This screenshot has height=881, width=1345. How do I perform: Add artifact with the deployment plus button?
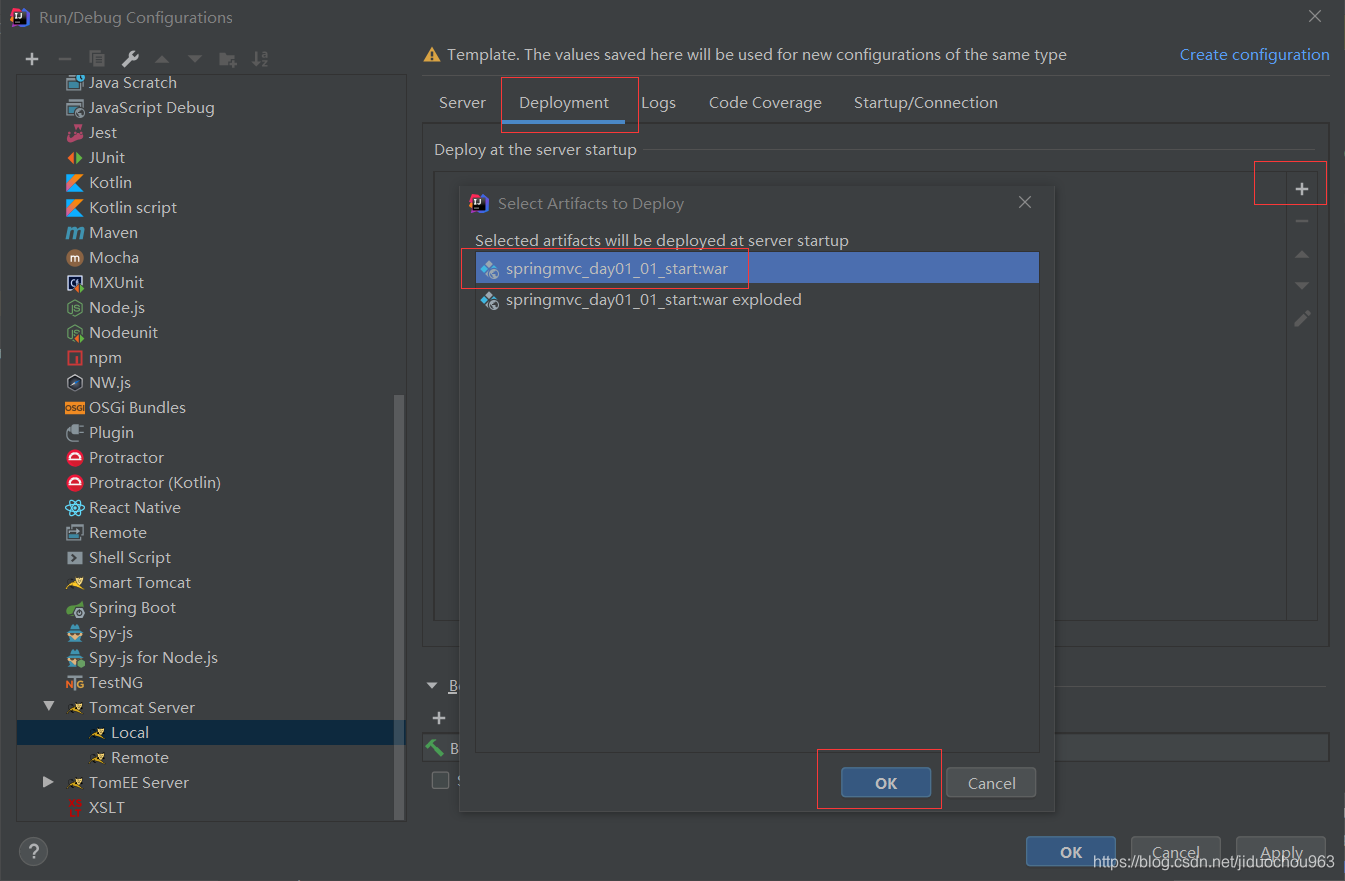click(1302, 189)
